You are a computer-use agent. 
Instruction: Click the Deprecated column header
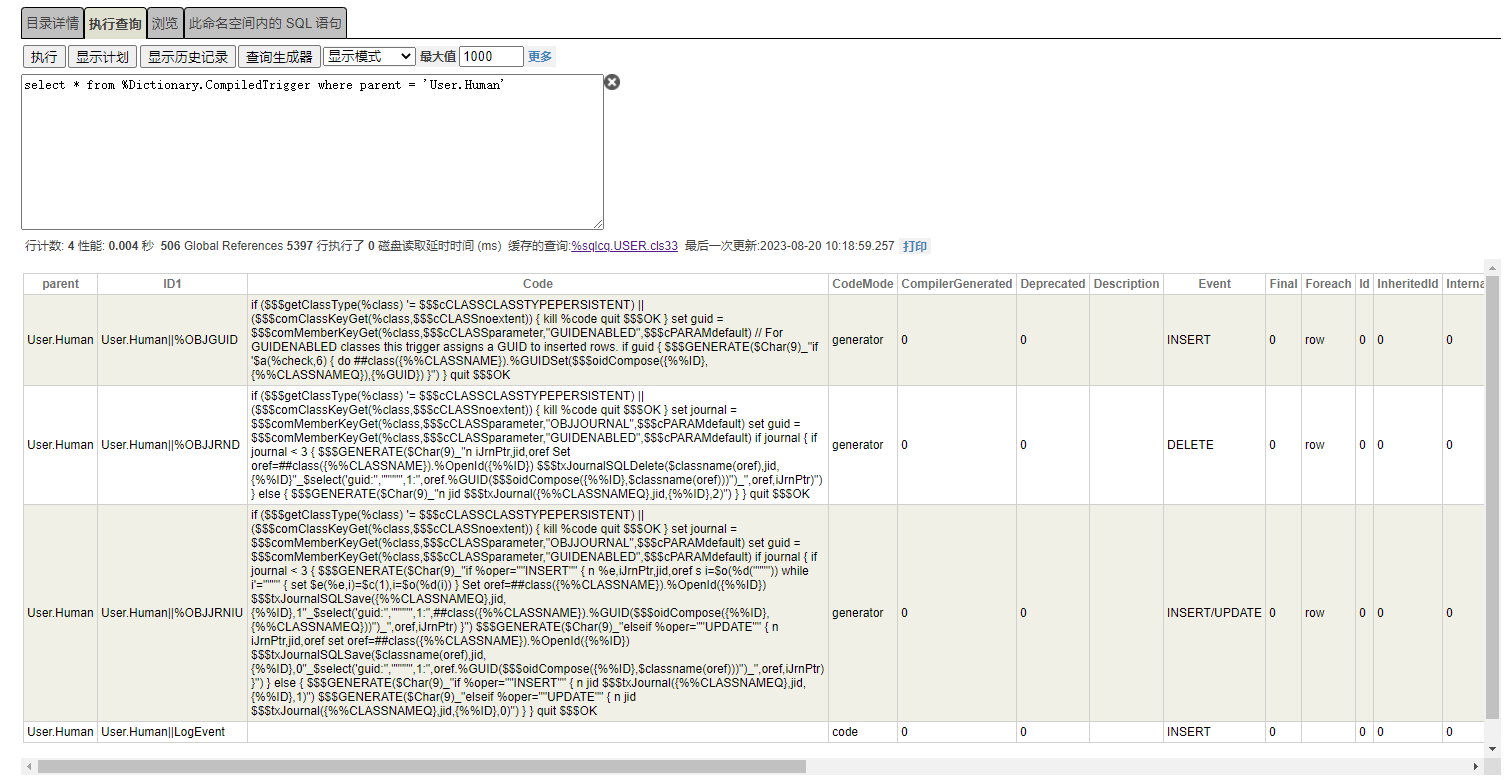1053,284
